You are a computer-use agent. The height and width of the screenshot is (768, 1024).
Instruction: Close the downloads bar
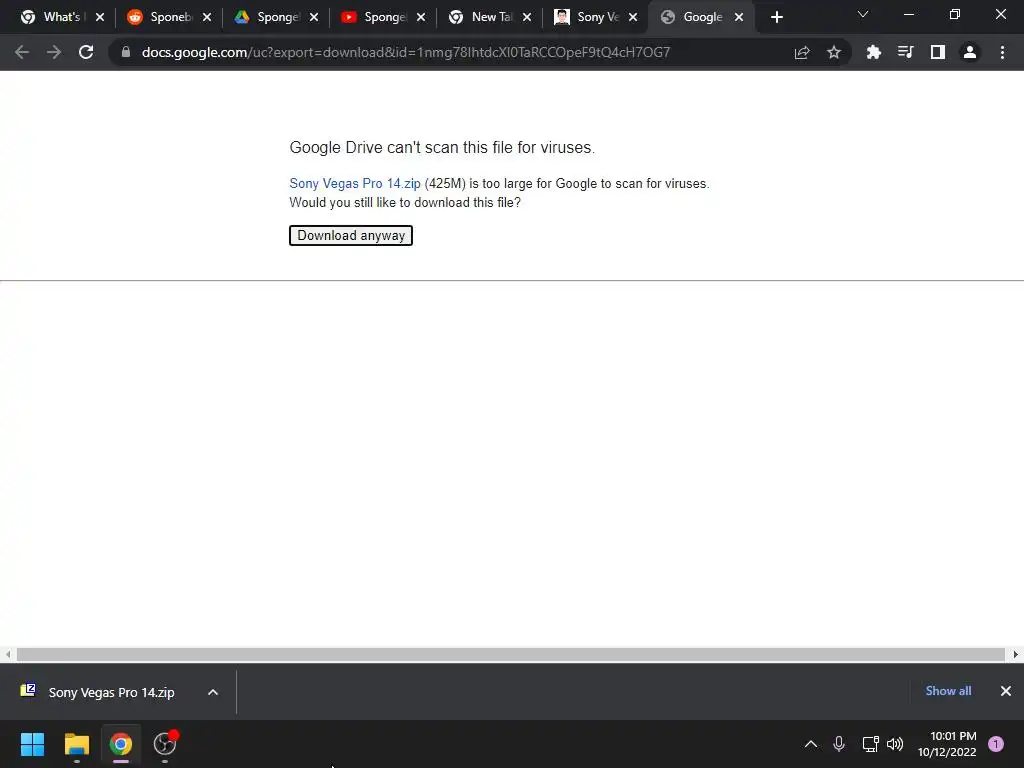point(1006,691)
